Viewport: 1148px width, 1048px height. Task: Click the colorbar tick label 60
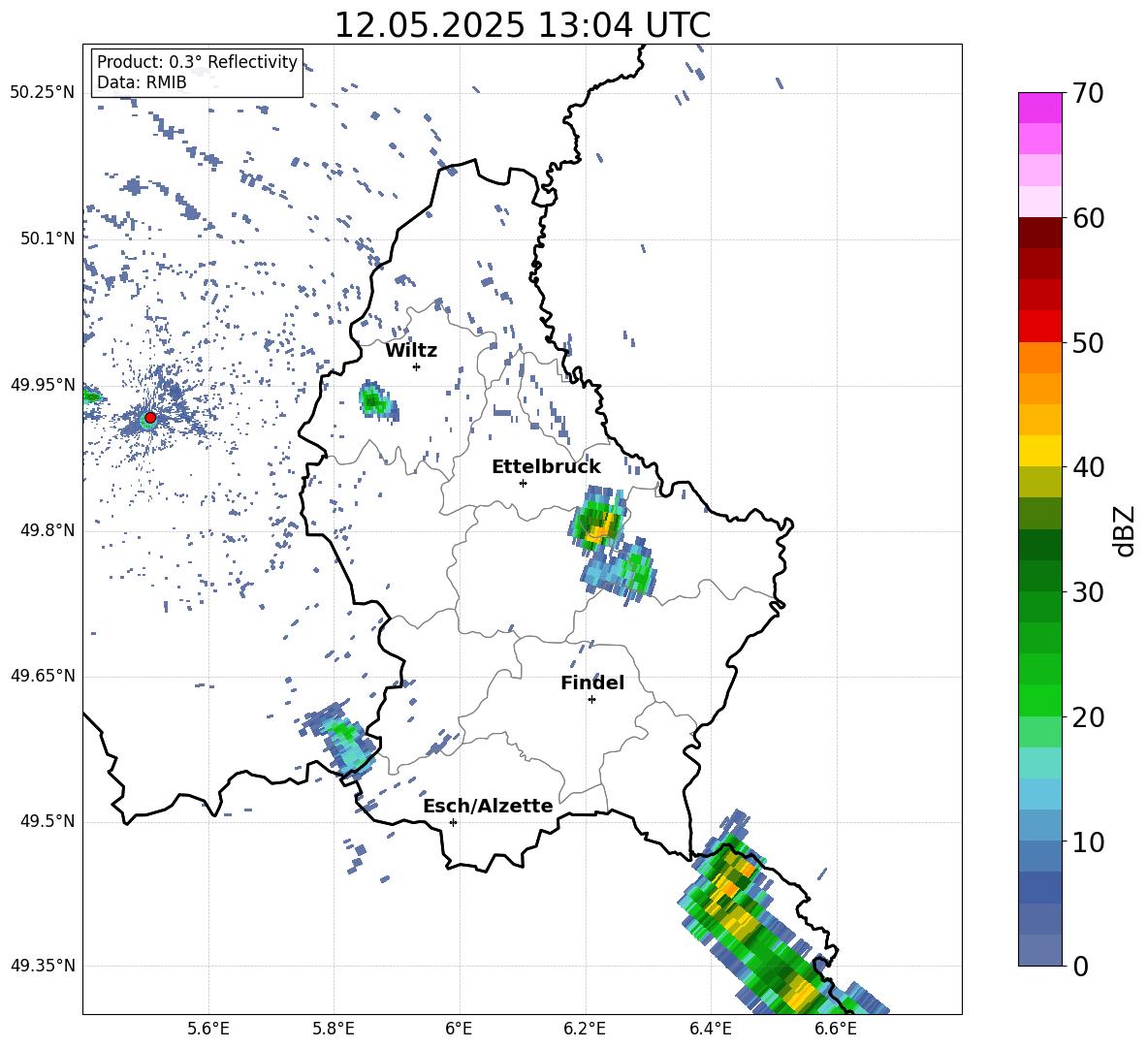coord(1088,218)
